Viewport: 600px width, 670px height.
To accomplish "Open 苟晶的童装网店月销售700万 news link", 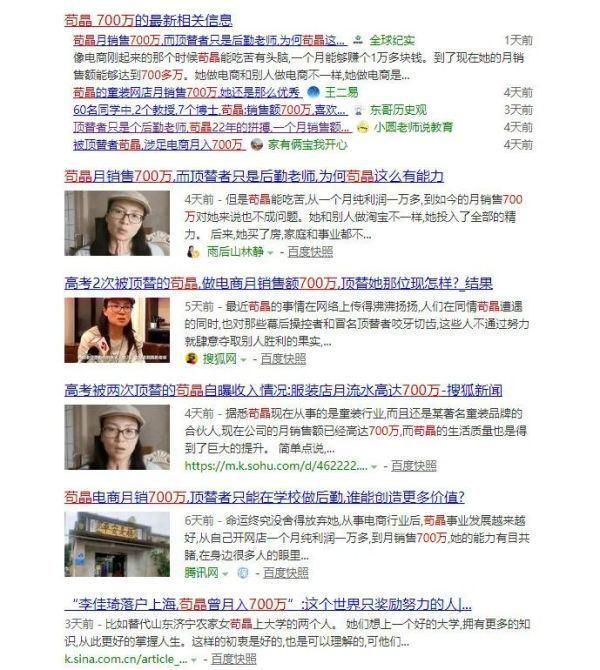I will [187, 92].
